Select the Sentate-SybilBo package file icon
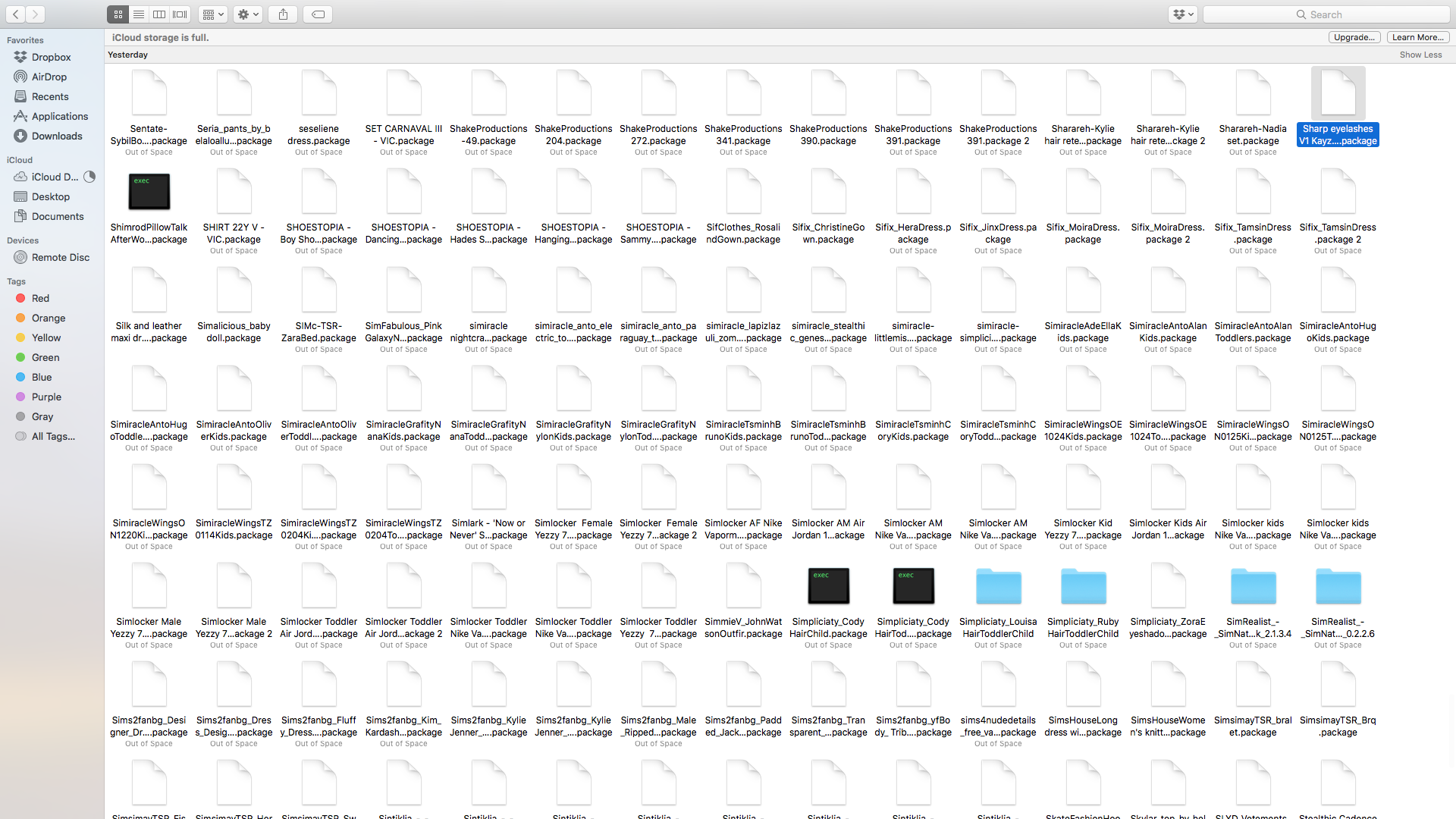 click(149, 93)
